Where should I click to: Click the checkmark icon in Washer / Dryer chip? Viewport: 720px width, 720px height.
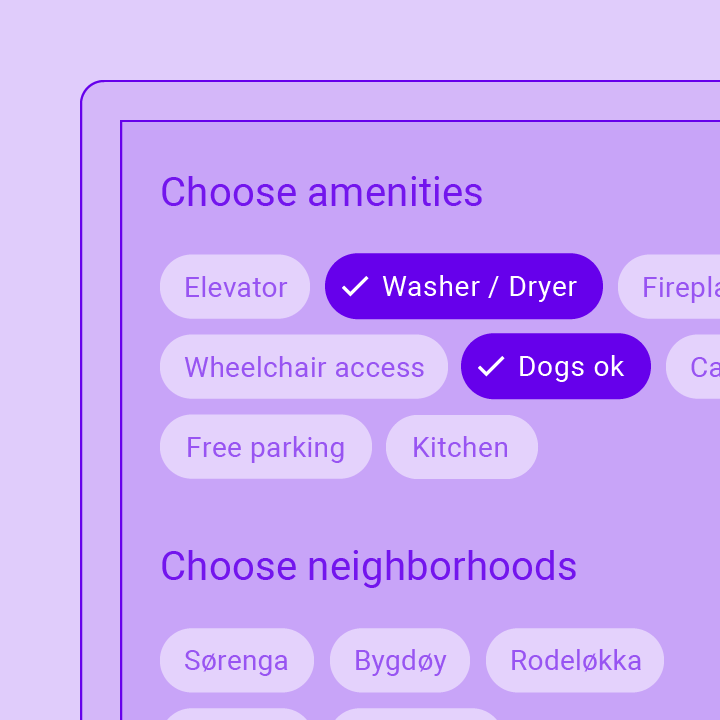point(355,287)
